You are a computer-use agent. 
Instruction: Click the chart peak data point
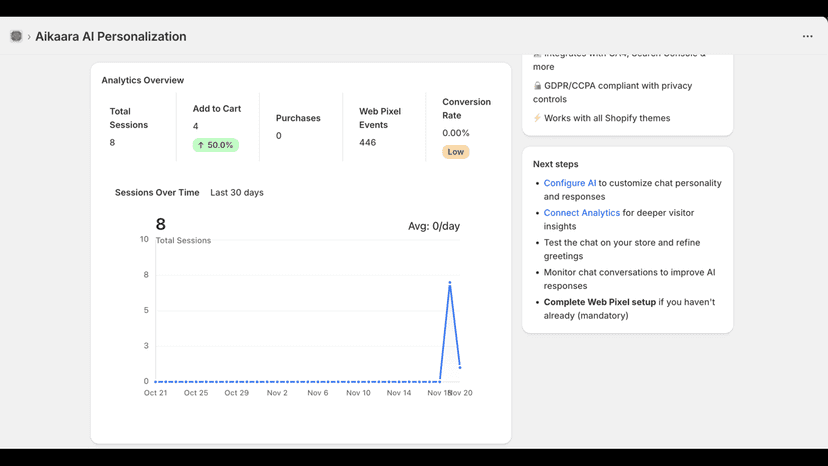click(450, 283)
